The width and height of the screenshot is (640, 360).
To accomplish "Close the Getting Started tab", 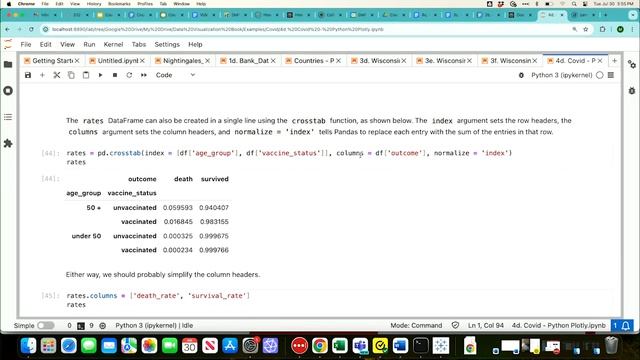I will [77, 61].
